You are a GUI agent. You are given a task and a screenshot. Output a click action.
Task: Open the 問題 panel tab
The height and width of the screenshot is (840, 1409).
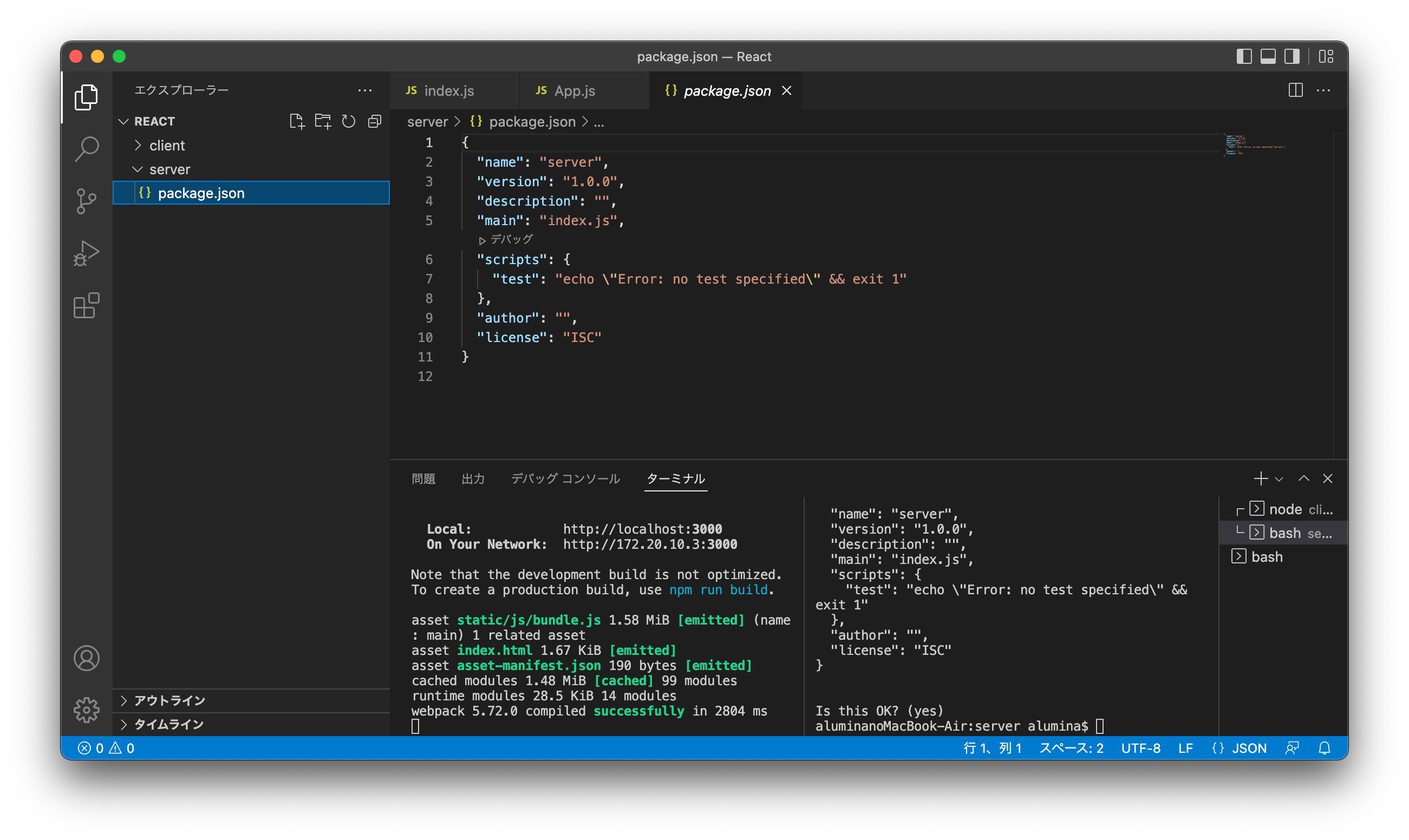point(423,479)
